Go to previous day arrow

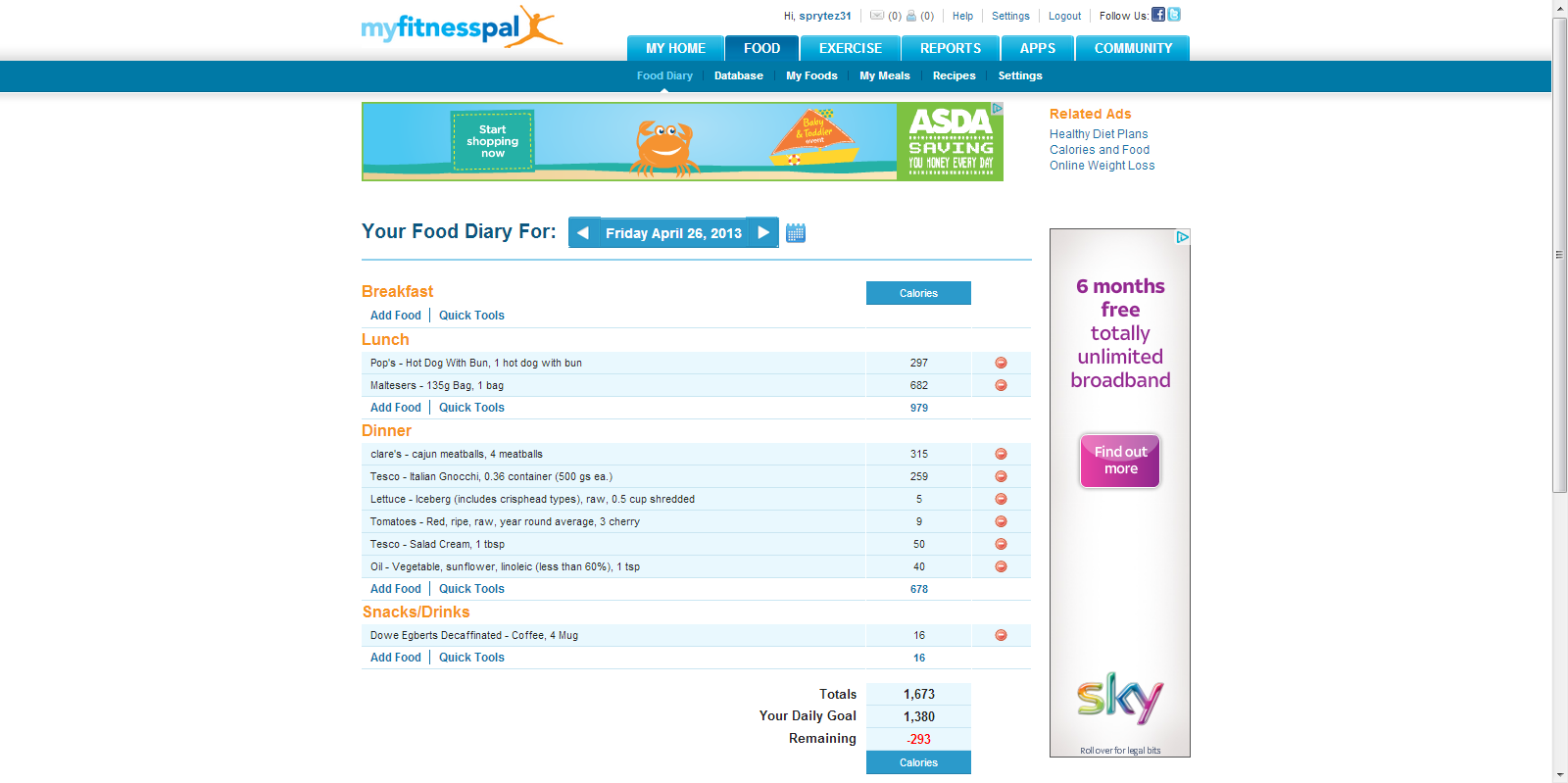click(x=583, y=232)
